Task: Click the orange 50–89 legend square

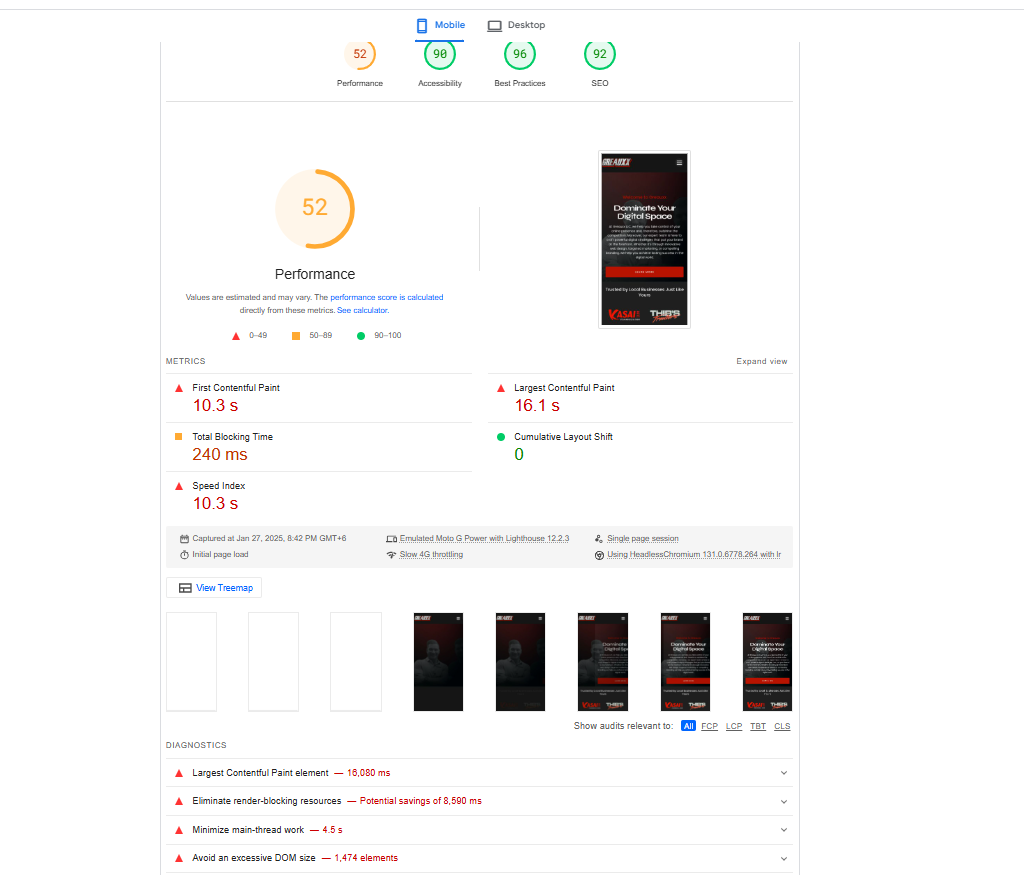Action: coord(295,335)
